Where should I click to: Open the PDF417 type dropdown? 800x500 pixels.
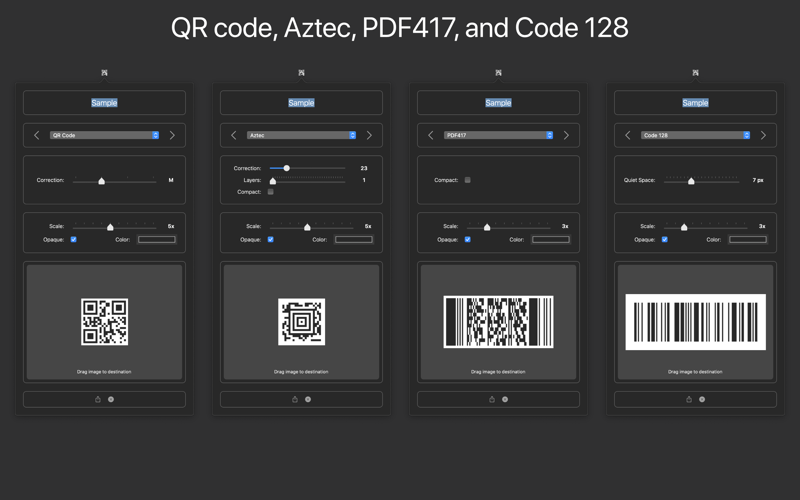tap(498, 135)
